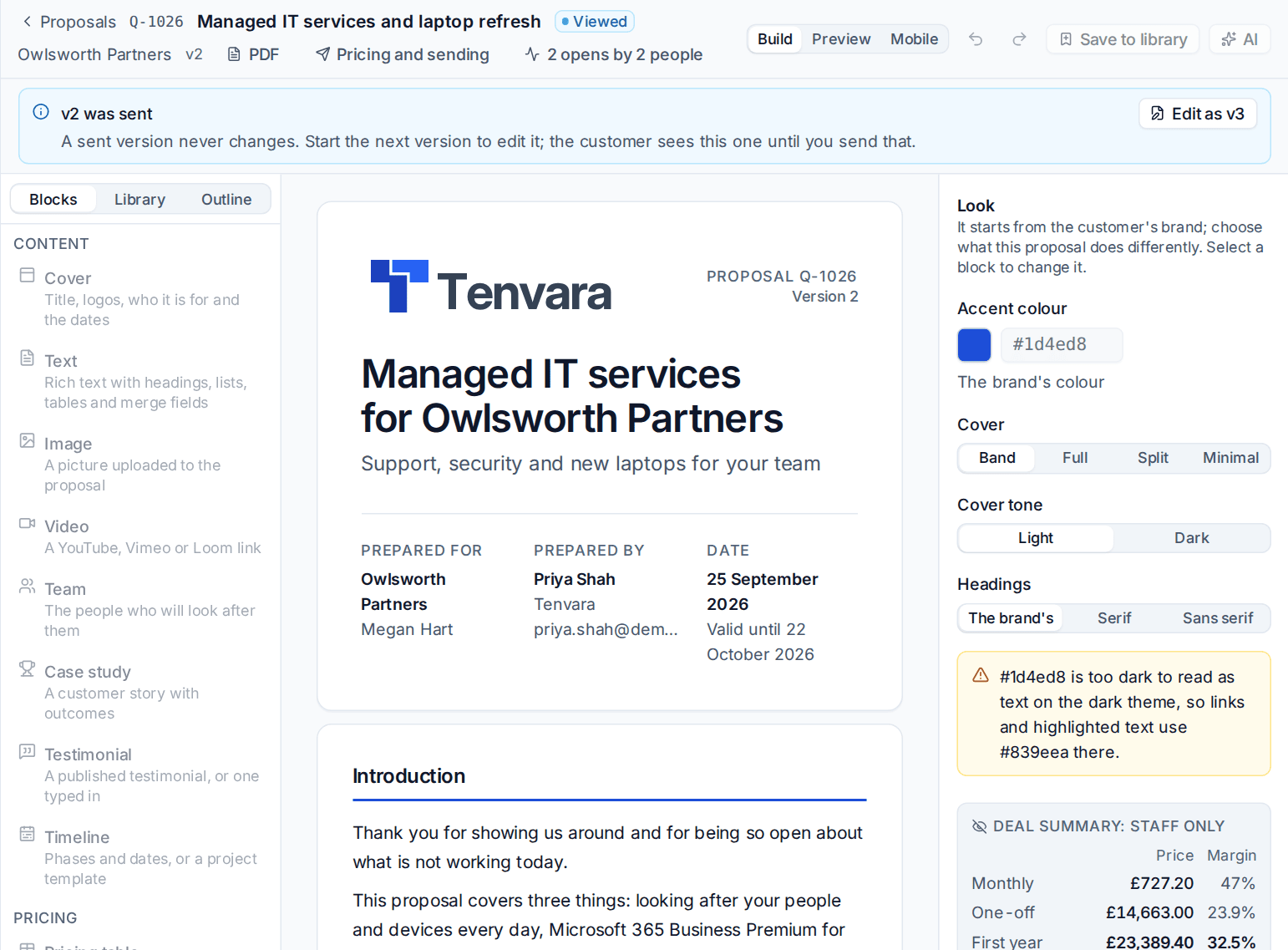Select Minimal cover layout

tap(1230, 458)
